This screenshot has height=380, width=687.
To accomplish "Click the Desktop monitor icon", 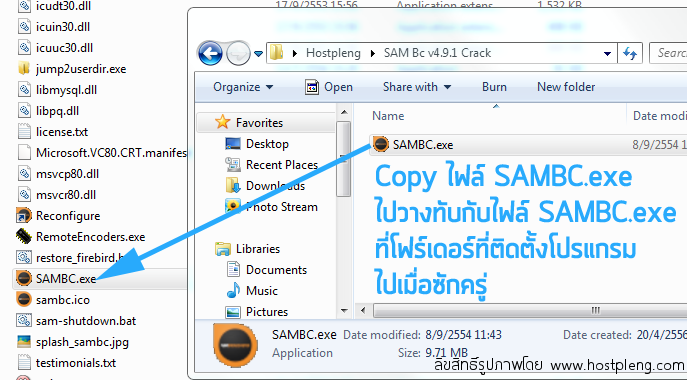I will [233, 143].
